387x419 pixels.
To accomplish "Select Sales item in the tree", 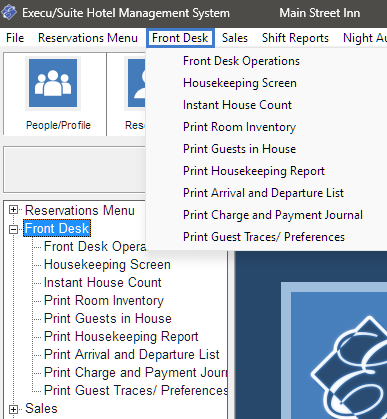I will pos(41,409).
